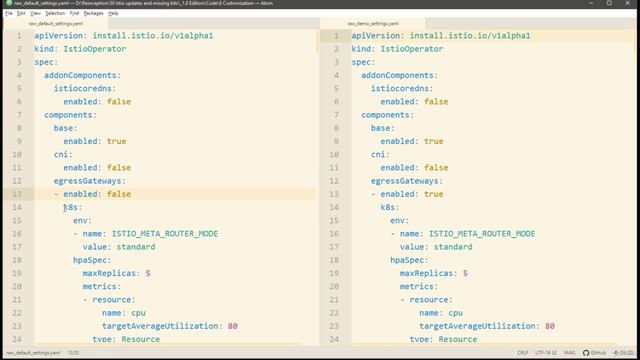
Task: Click 'install.istio.io/v1alpha1' in right pane
Action: 470,36
